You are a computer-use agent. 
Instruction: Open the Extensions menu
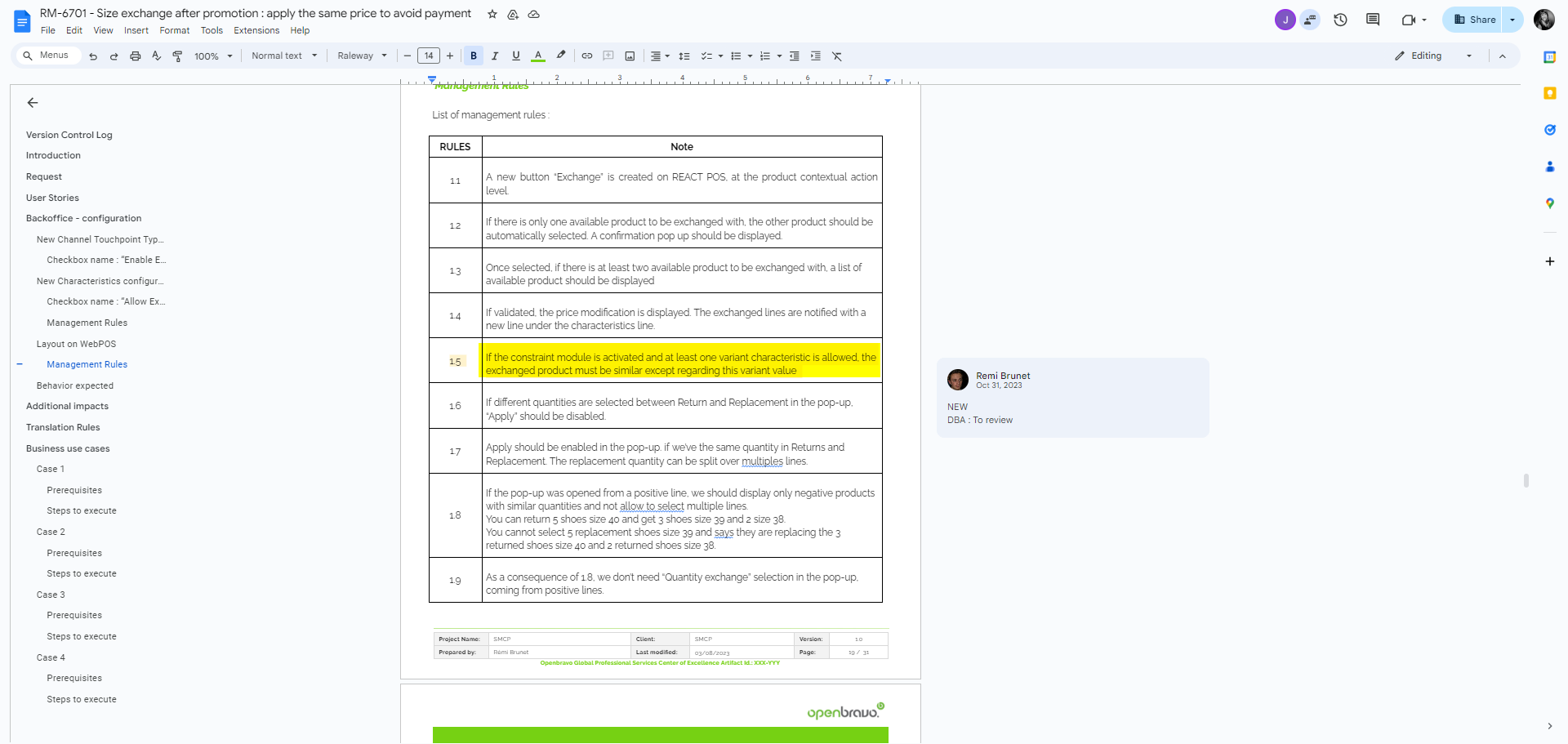256,30
